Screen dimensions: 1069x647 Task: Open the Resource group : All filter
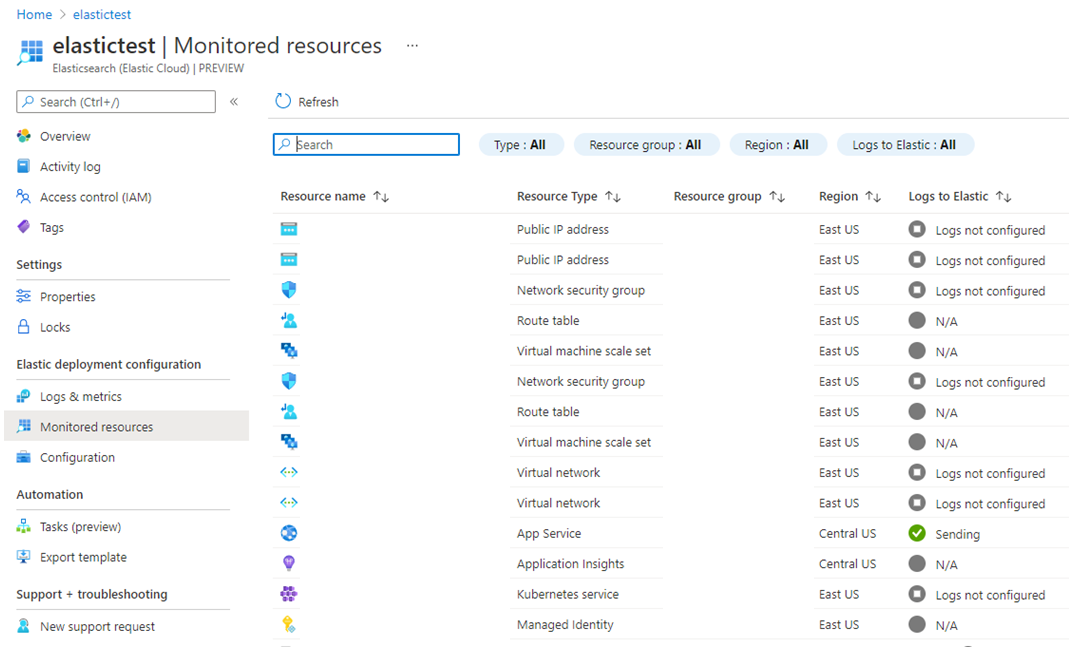pos(646,145)
